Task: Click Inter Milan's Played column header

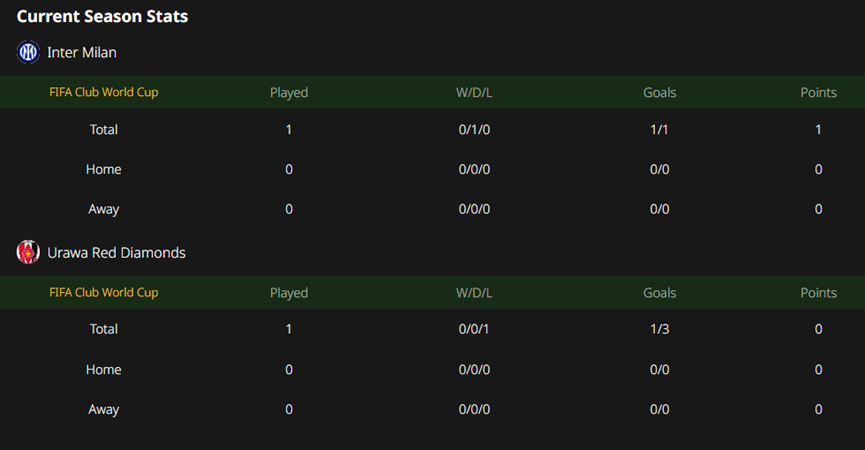Action: click(289, 93)
